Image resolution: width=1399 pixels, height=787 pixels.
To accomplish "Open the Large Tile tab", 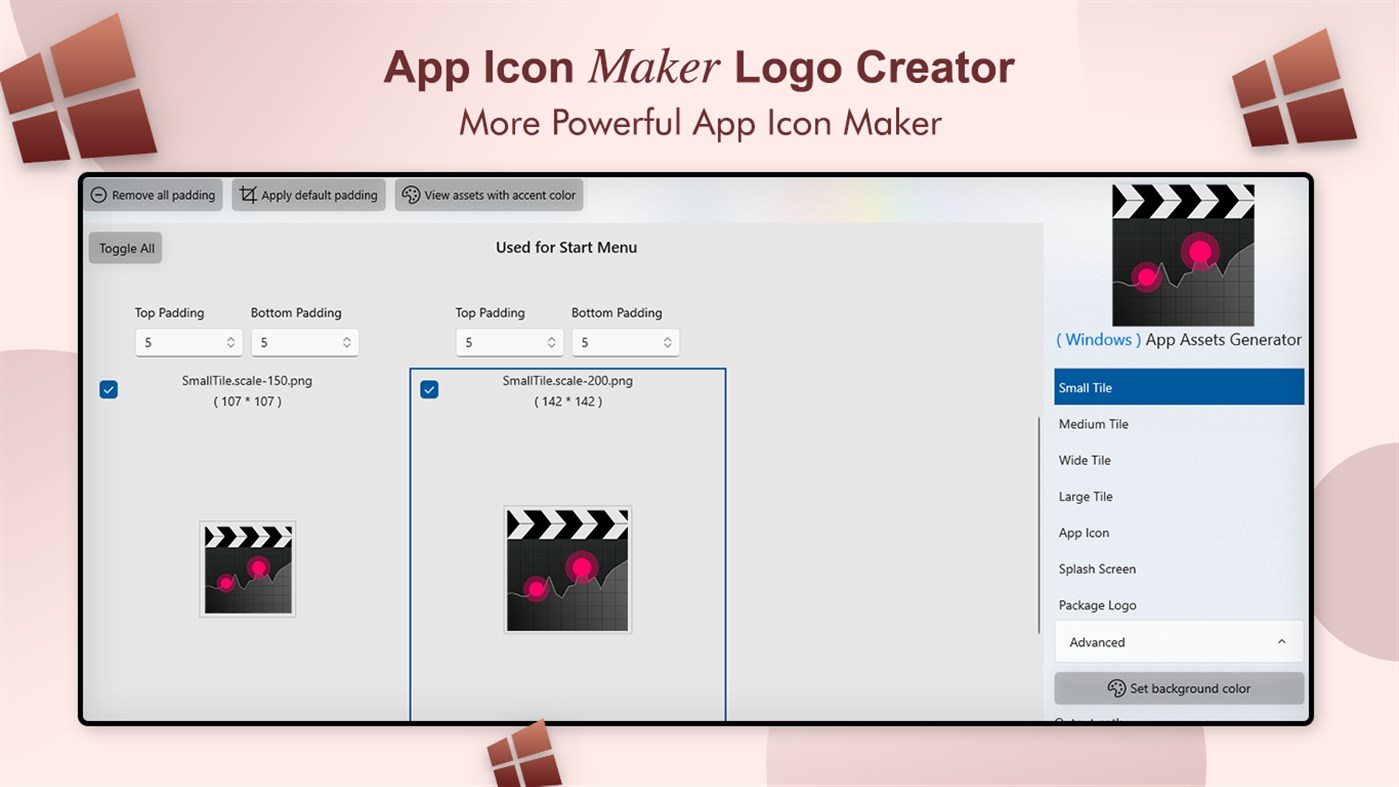I will [x=1178, y=496].
